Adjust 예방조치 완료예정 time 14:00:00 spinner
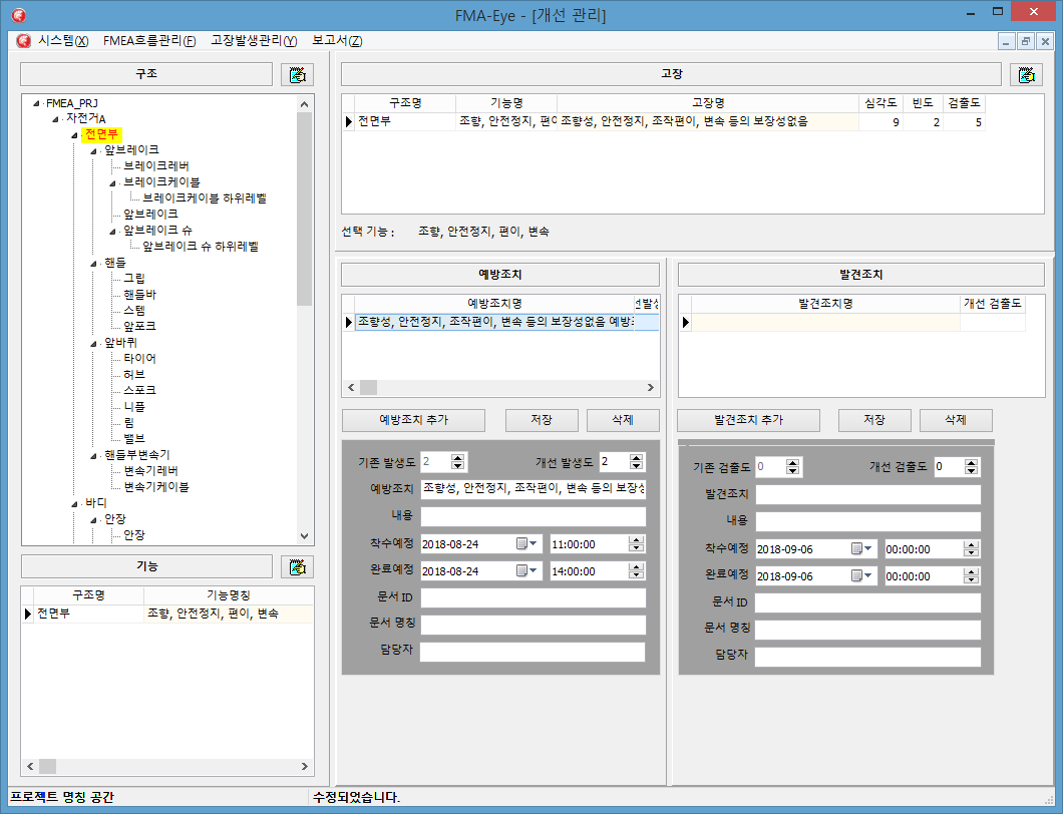1063x814 pixels. [x=636, y=571]
